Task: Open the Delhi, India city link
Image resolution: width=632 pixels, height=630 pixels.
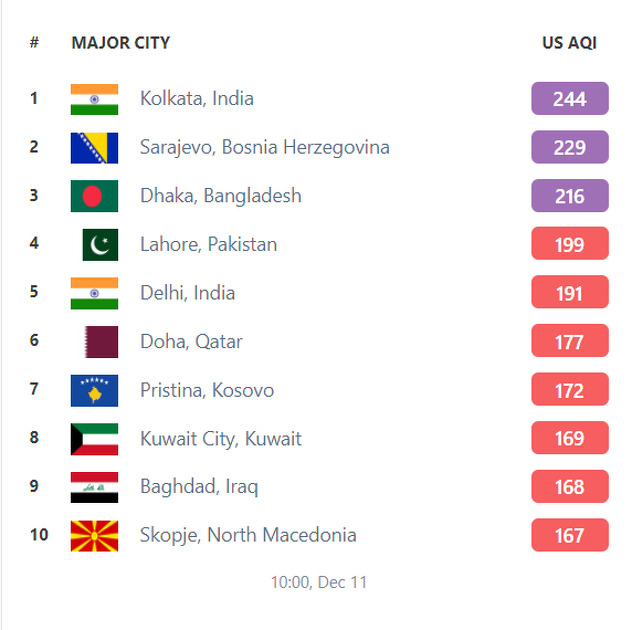Action: [187, 293]
